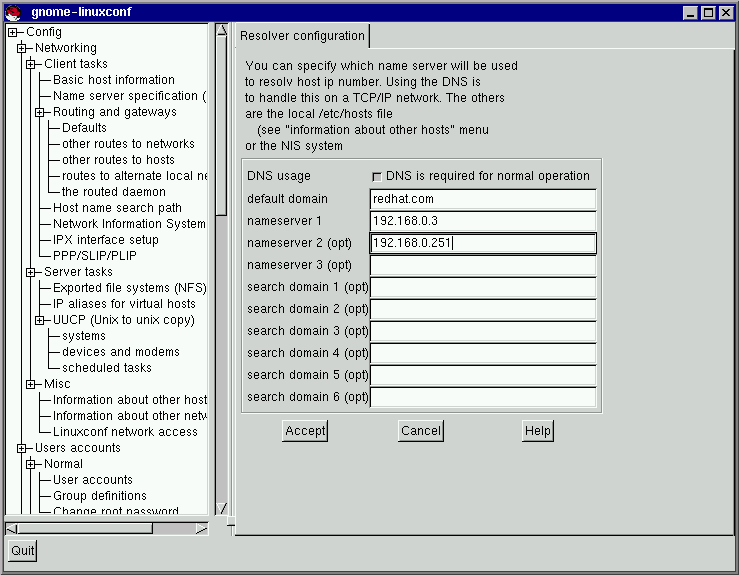Collapse the Routing and gateways node
The width and height of the screenshot is (739, 575).
point(39,112)
